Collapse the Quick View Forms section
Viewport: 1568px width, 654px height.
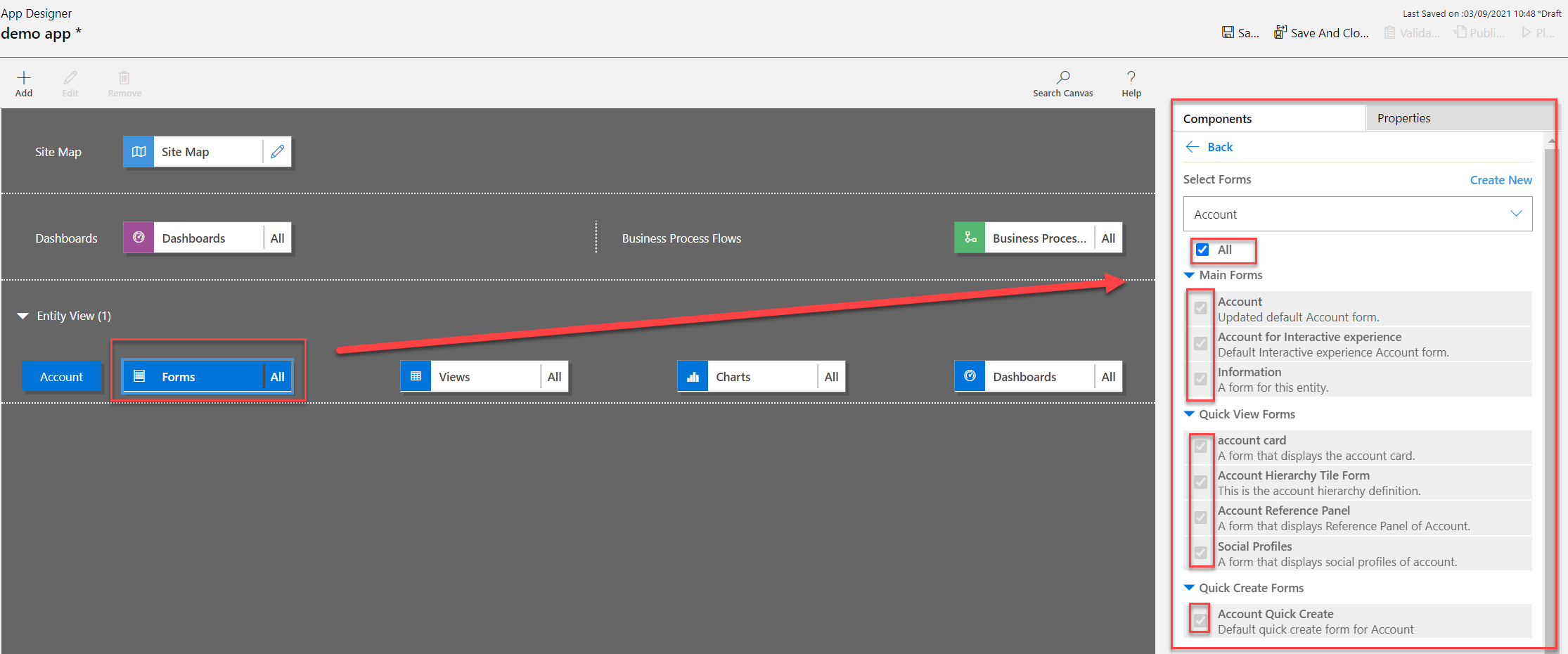coord(1189,414)
